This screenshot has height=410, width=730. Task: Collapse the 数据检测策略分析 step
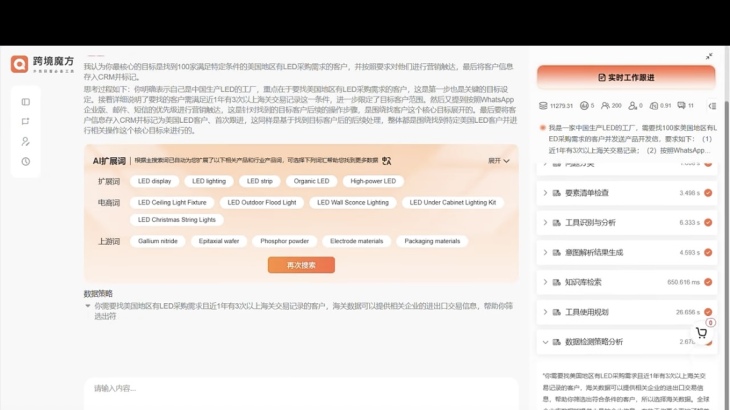[545, 342]
